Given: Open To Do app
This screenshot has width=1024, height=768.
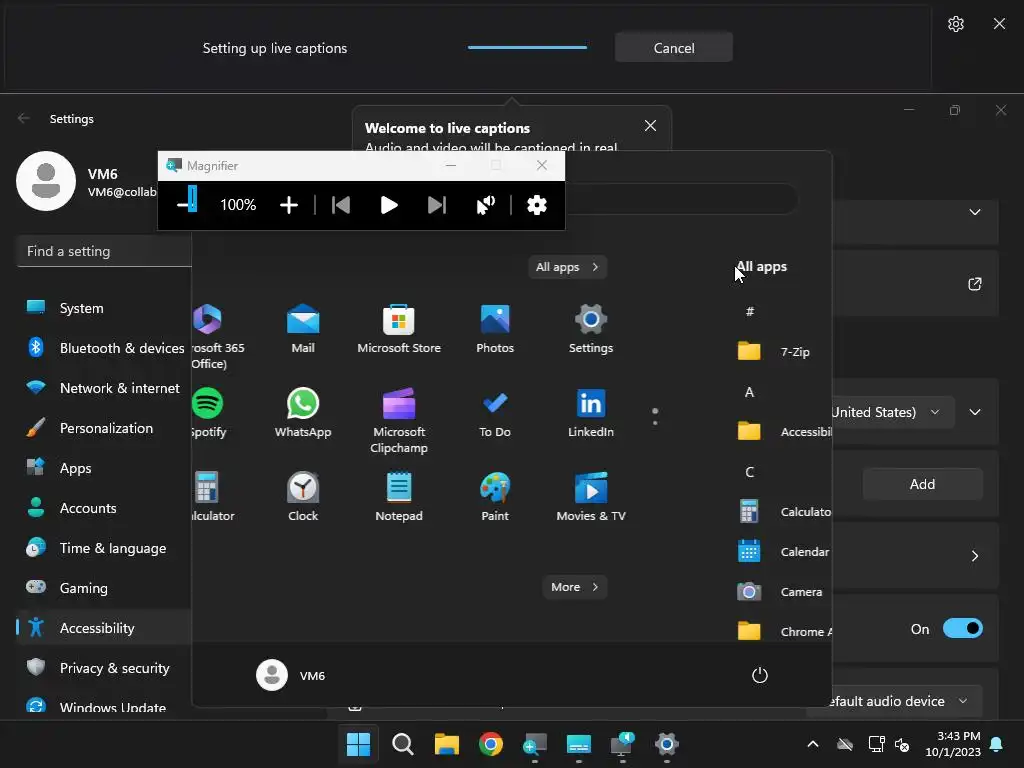Looking at the screenshot, I should click(x=495, y=413).
